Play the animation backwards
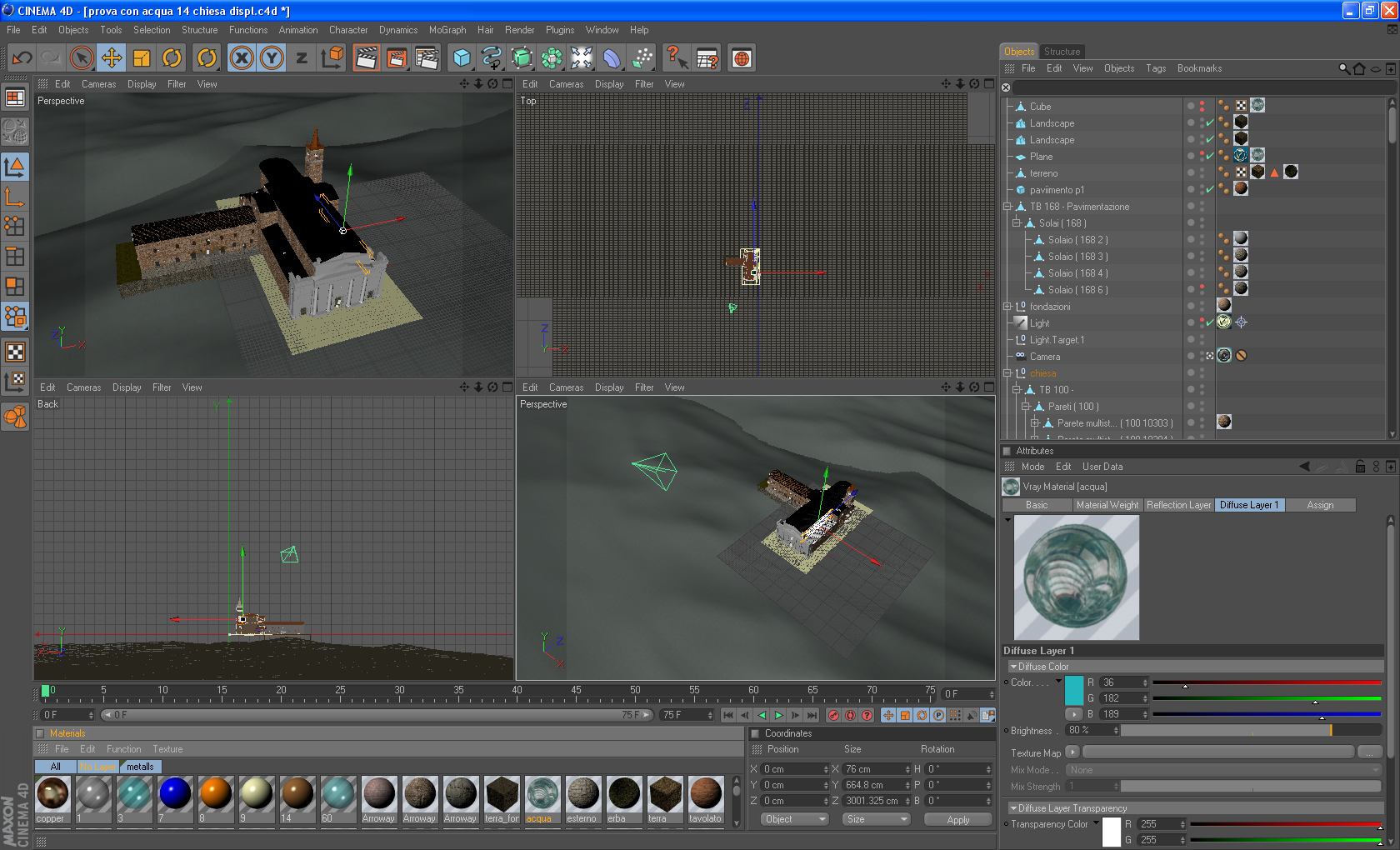This screenshot has width=1400, height=850. point(762,715)
